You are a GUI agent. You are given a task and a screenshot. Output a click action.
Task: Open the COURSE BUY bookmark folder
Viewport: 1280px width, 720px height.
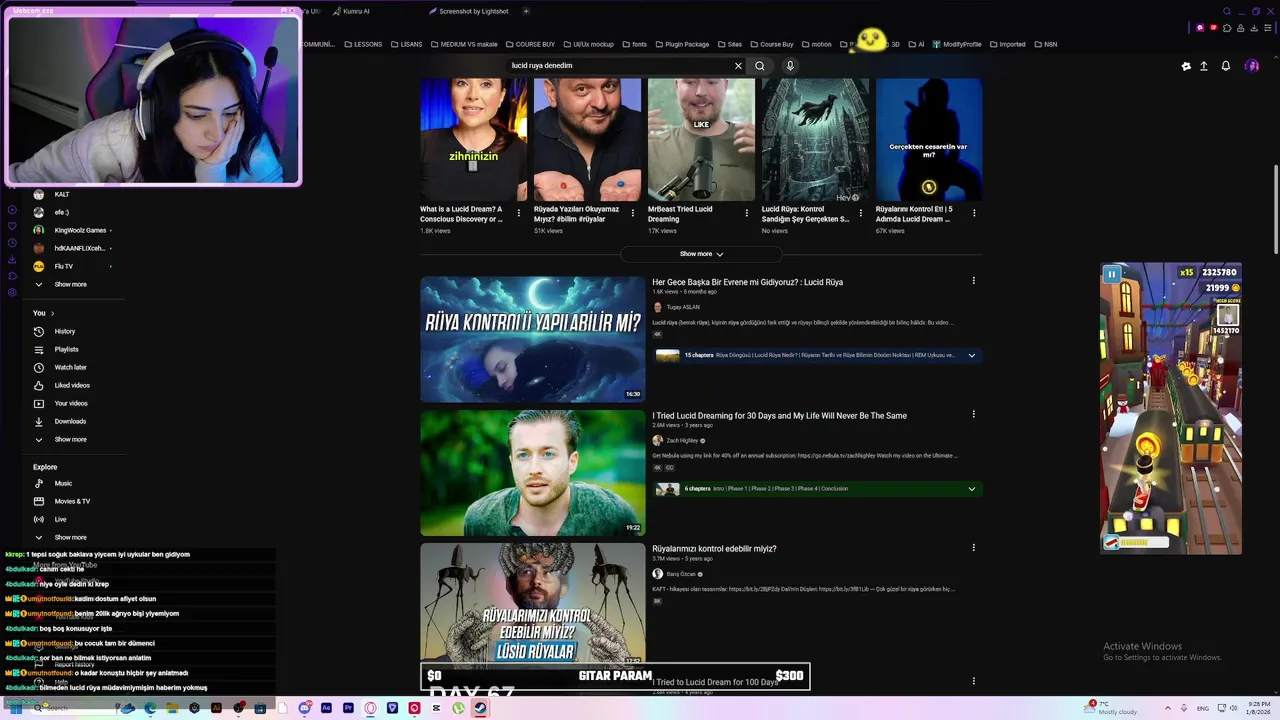tap(530, 44)
